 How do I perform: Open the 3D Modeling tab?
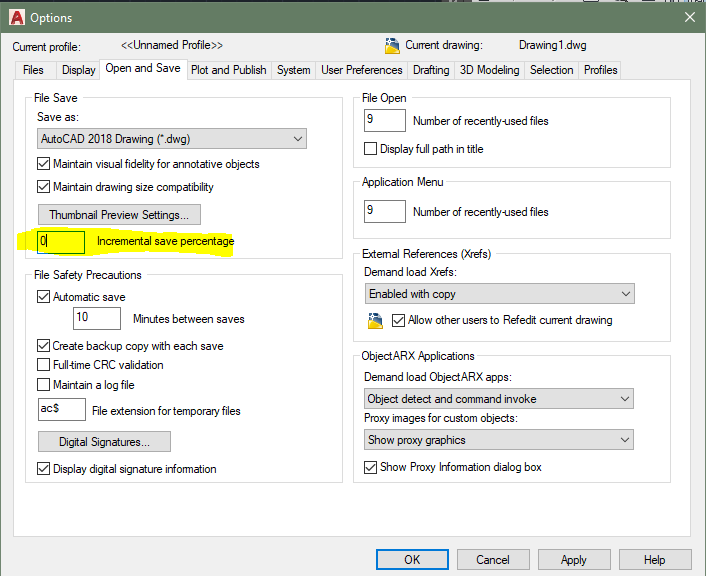[x=489, y=70]
